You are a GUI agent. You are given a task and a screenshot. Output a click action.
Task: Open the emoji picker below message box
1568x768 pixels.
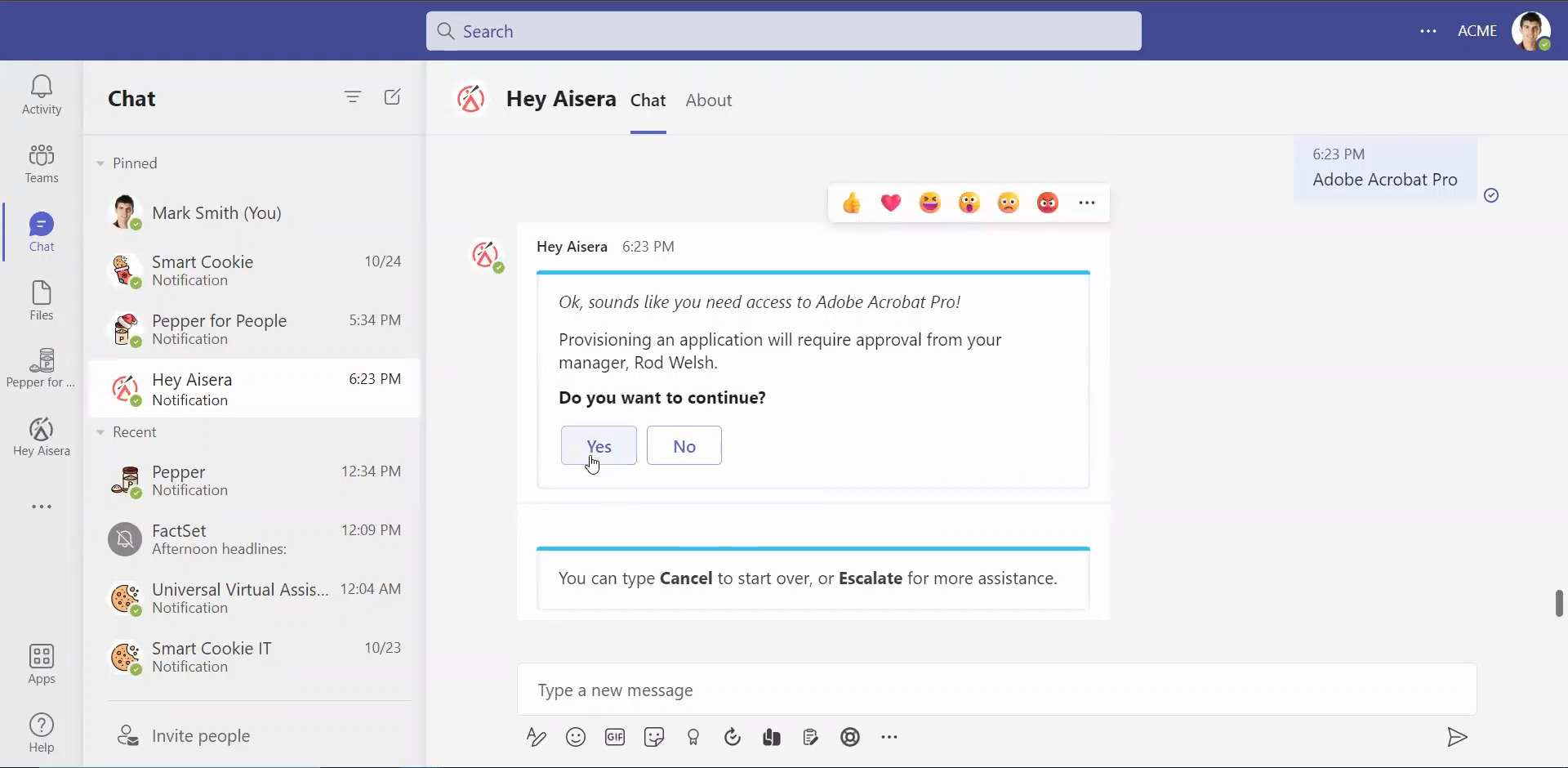(x=576, y=737)
